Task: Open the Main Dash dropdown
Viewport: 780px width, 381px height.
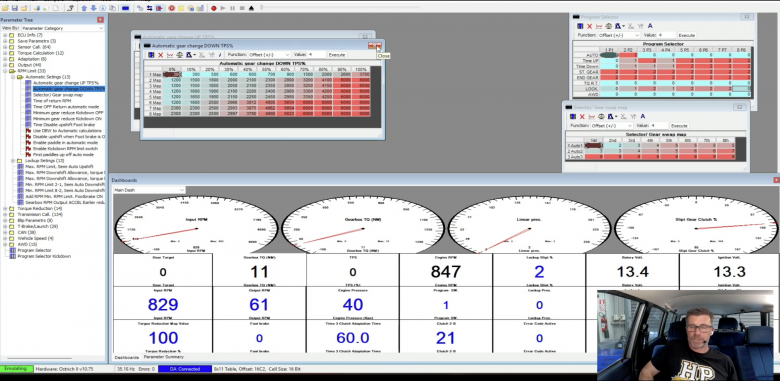Action: 149,190
